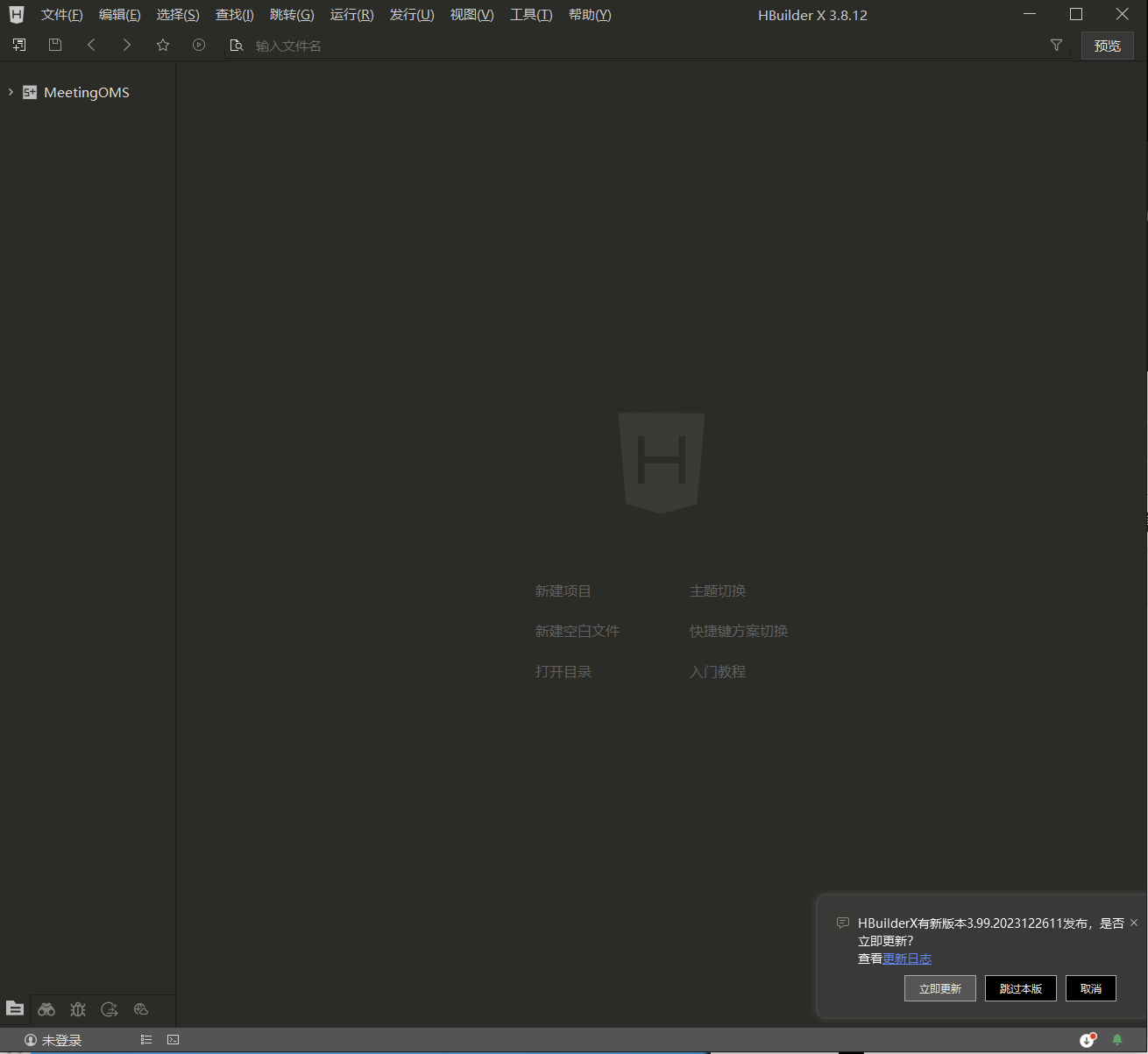Open the bug debug panel
The width and height of the screenshot is (1148, 1054).
[x=78, y=1009]
